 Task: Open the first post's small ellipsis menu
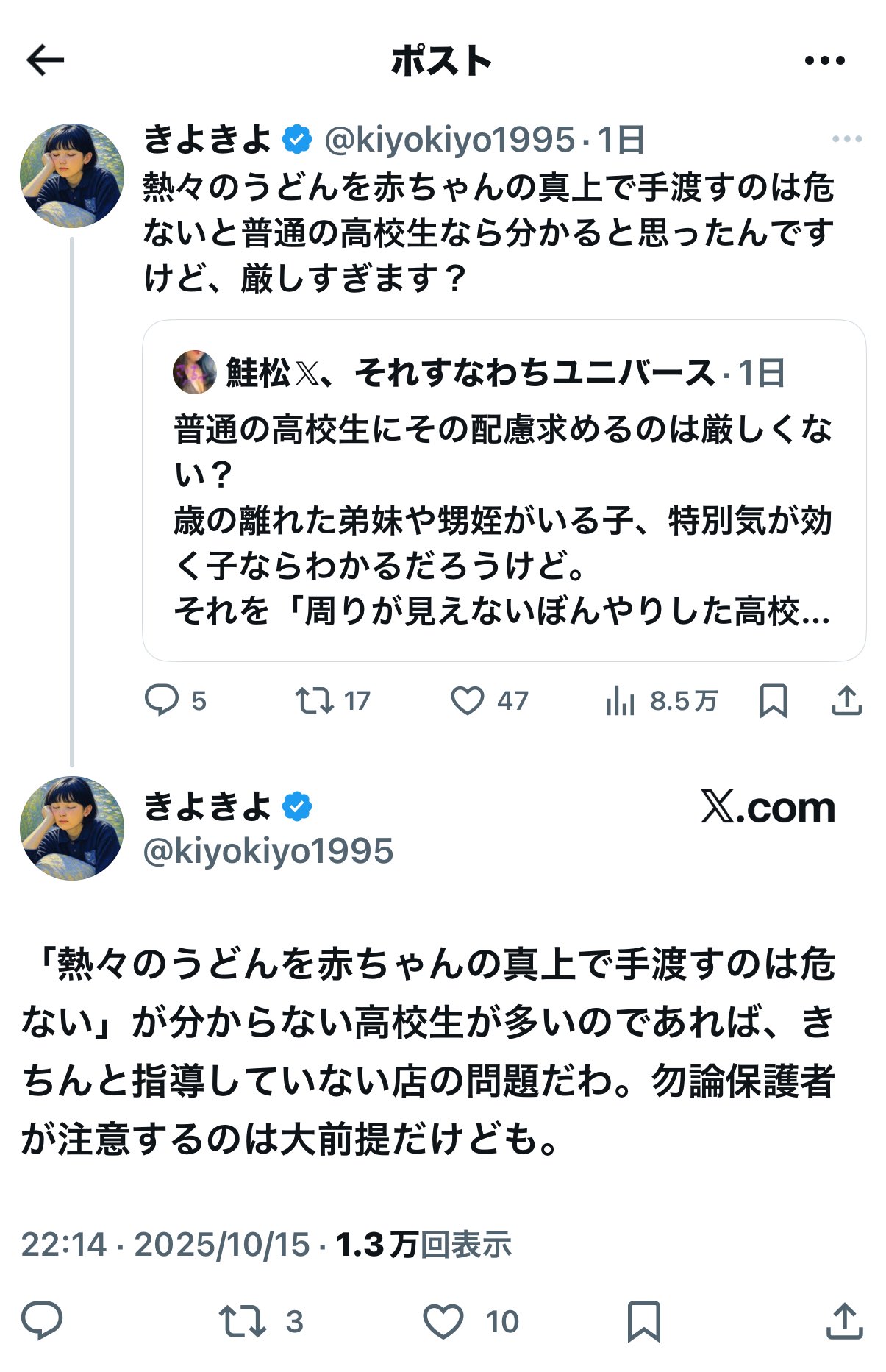click(x=846, y=139)
